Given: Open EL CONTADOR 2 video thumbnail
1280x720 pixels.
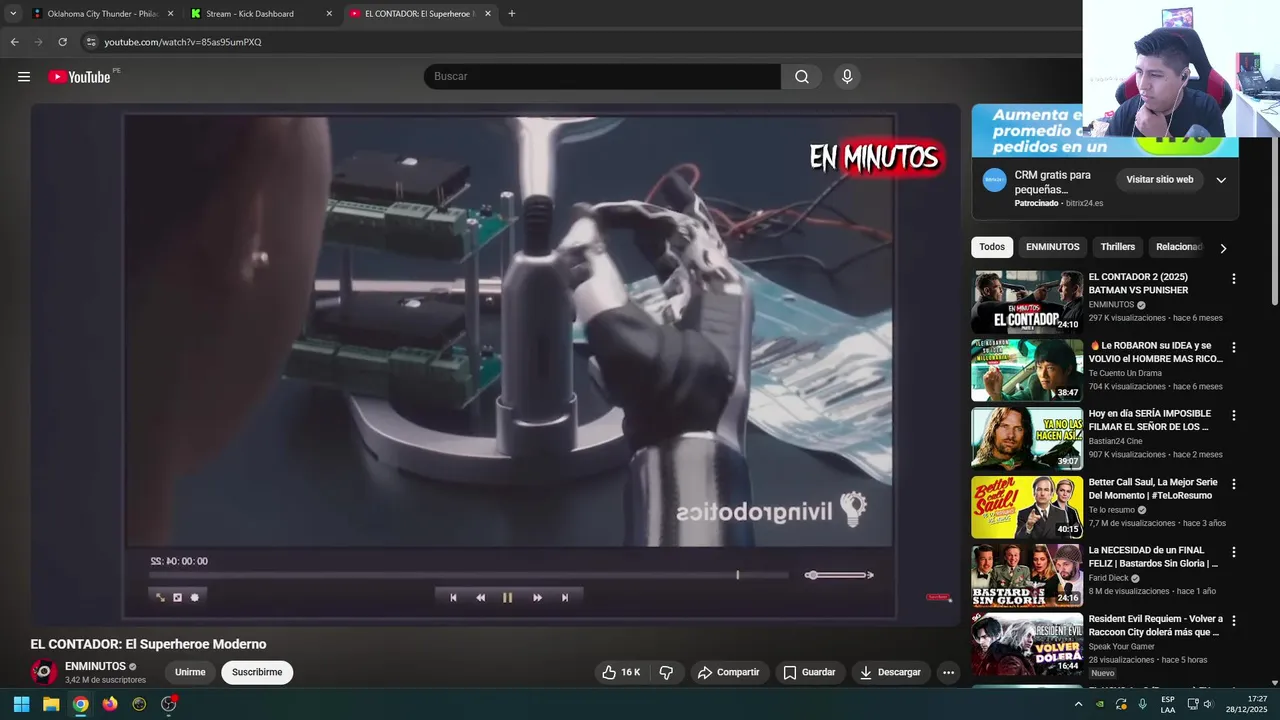Looking at the screenshot, I should pyautogui.click(x=1027, y=302).
